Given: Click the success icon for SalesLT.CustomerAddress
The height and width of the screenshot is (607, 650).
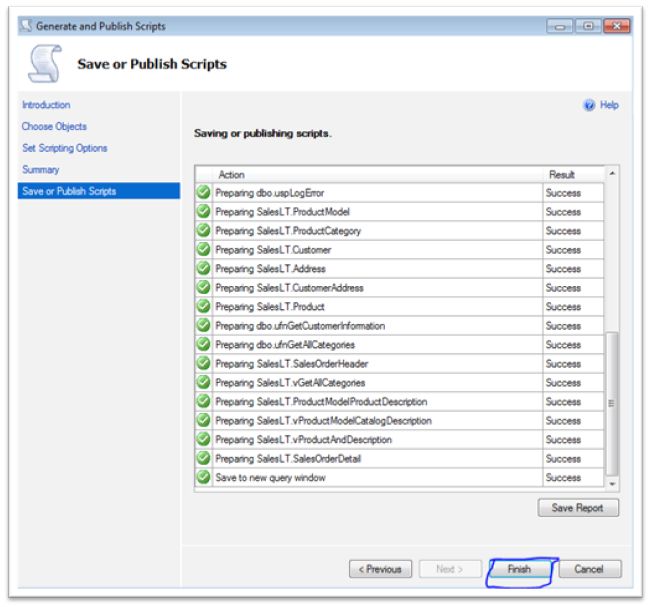Looking at the screenshot, I should pos(204,287).
